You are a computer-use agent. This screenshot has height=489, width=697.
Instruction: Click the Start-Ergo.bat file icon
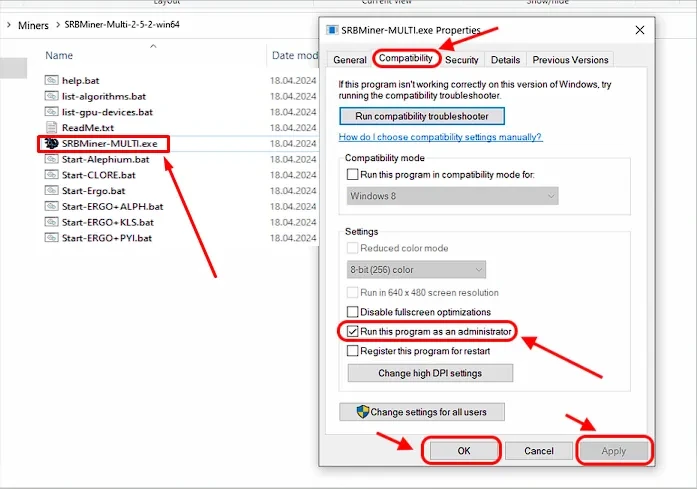pyautogui.click(x=52, y=191)
